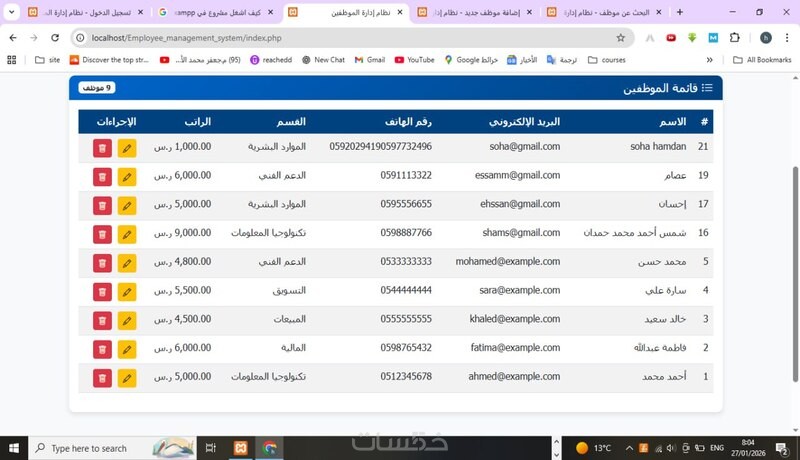The height and width of the screenshot is (460, 800).
Task: Click the القسم column header
Action: click(x=291, y=122)
